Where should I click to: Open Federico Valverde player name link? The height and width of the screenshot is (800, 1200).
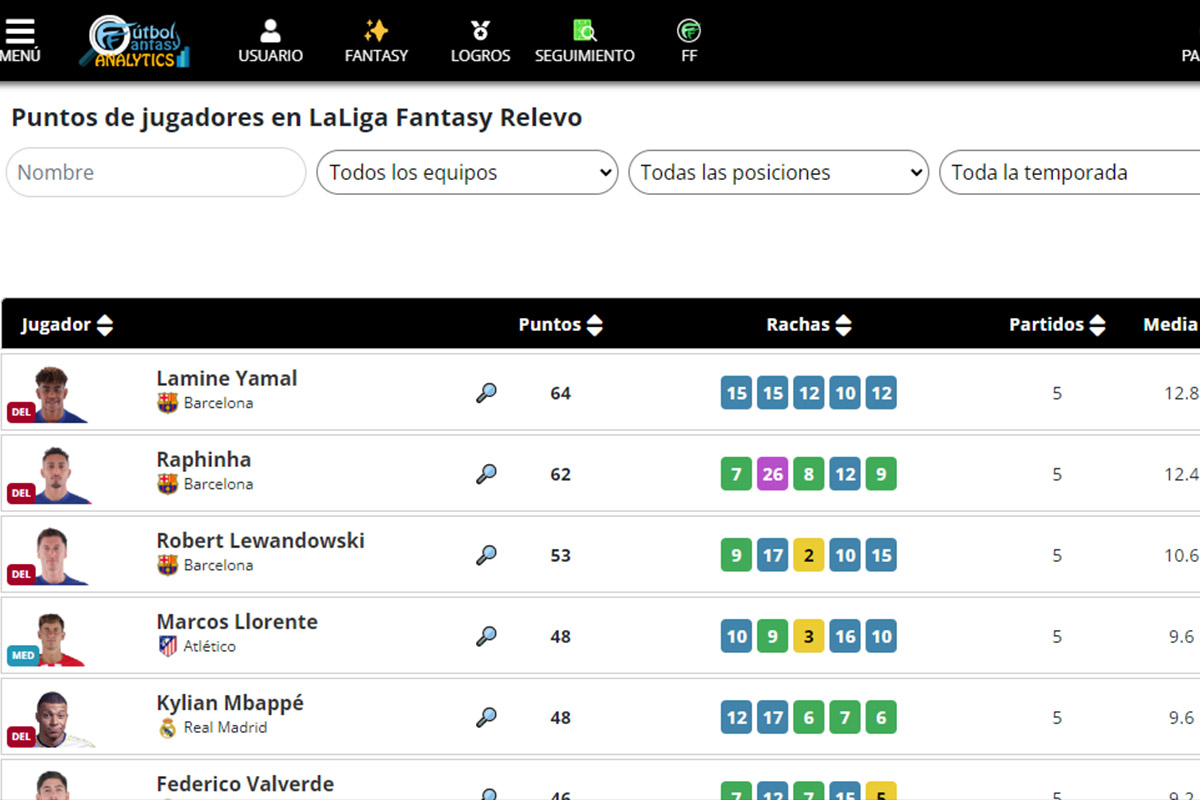[245, 784]
